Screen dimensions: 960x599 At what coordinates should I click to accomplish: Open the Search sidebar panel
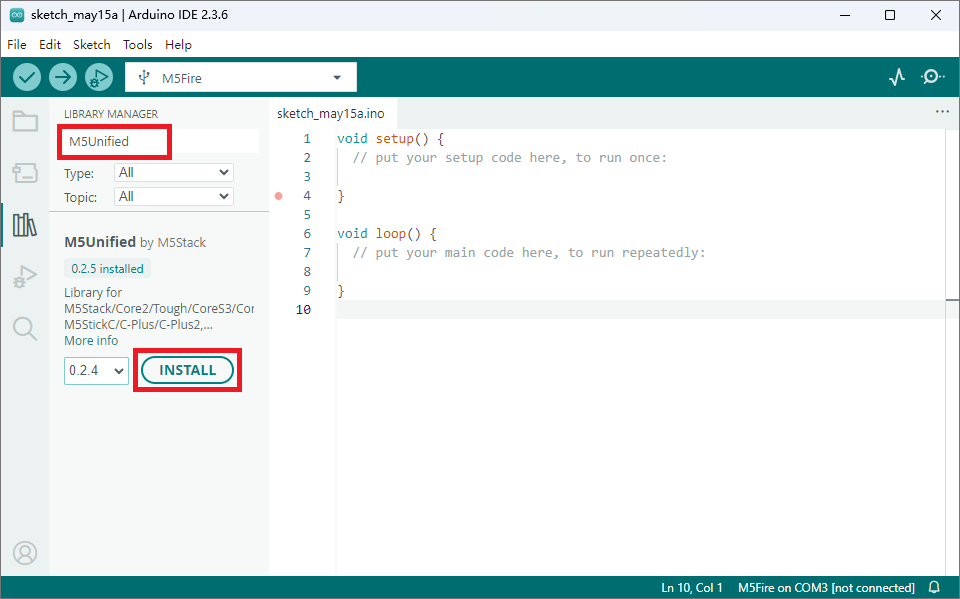point(25,329)
